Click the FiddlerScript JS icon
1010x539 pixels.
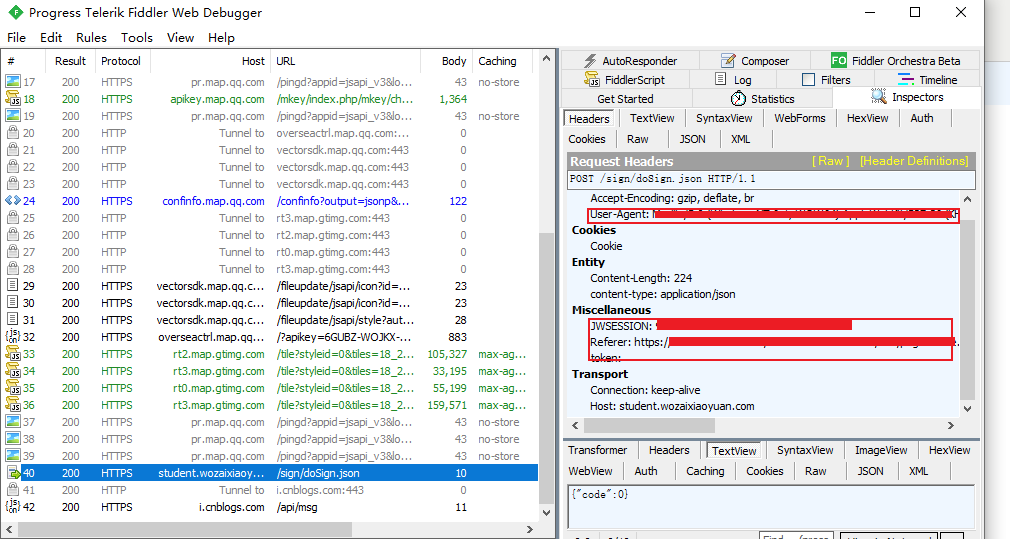click(591, 79)
